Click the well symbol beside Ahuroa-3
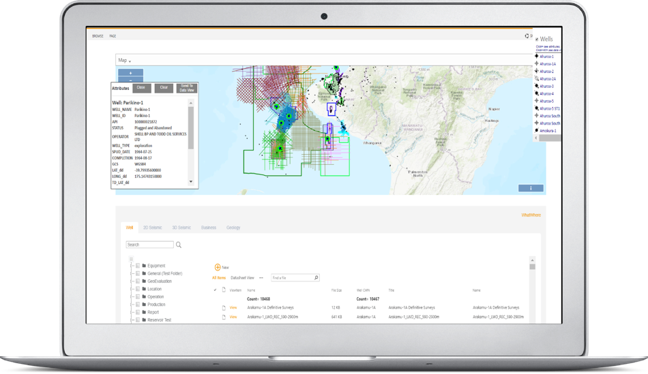648x374 pixels. [x=537, y=86]
